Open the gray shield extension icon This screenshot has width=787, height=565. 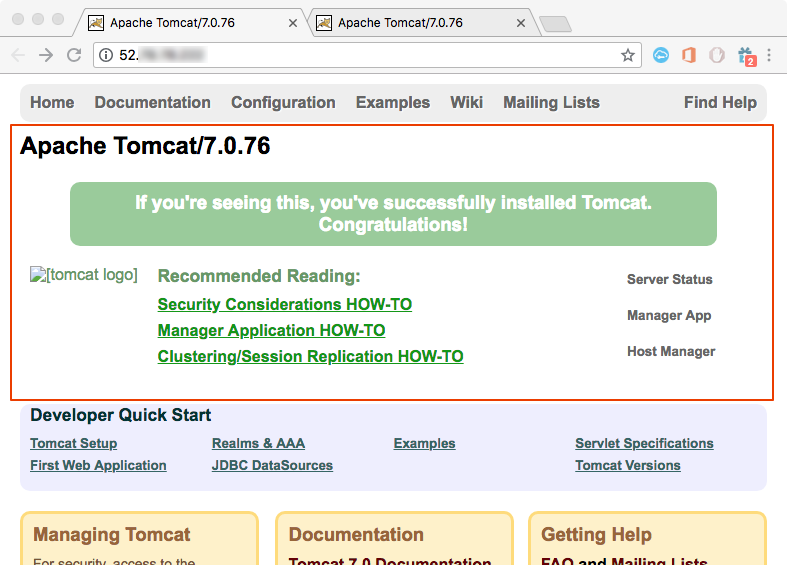[717, 55]
